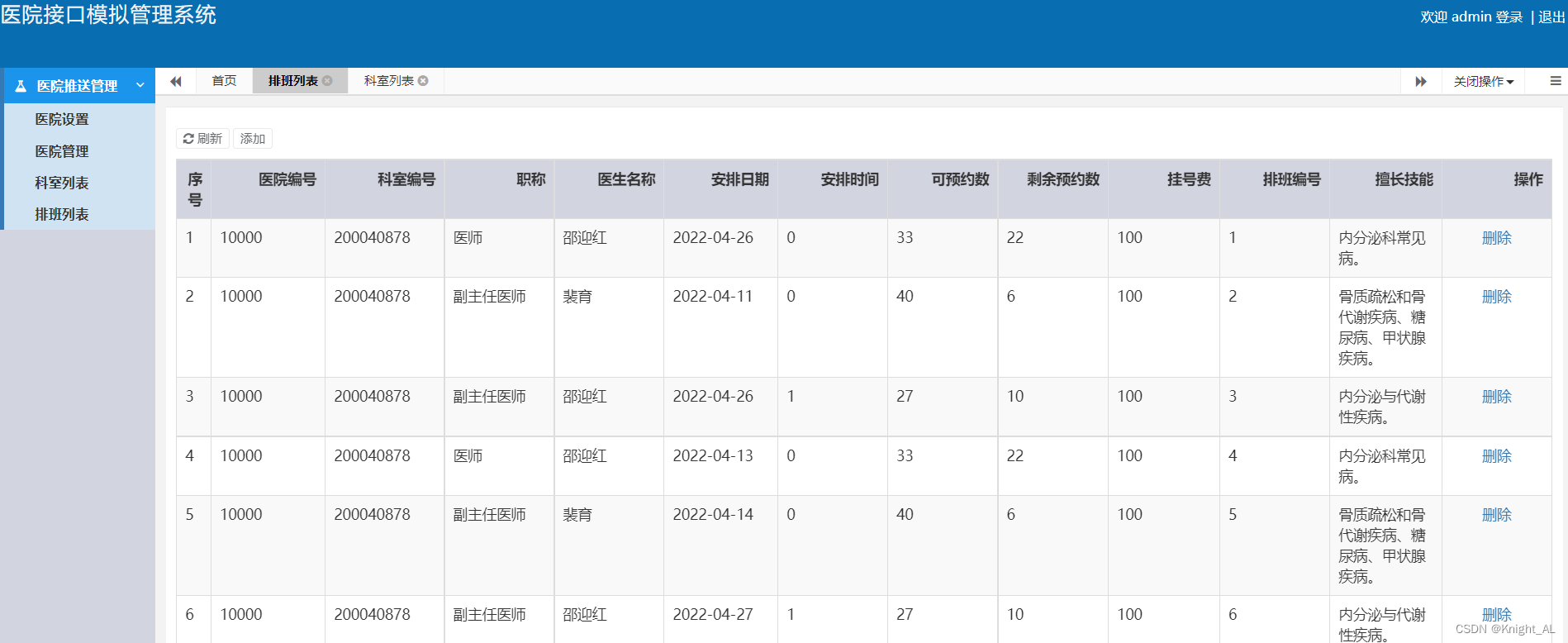Click 200040878 in row 5
The height and width of the screenshot is (643, 1568).
click(x=372, y=515)
